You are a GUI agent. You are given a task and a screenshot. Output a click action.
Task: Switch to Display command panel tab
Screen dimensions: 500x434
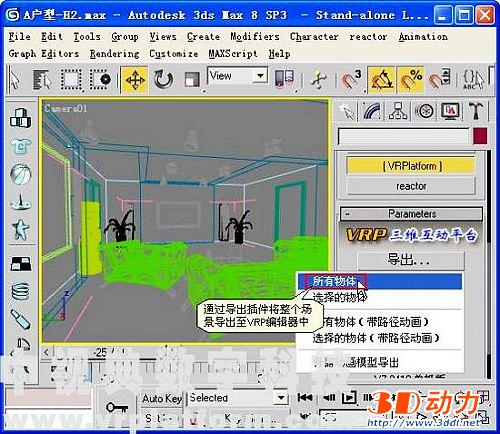[x=450, y=111]
